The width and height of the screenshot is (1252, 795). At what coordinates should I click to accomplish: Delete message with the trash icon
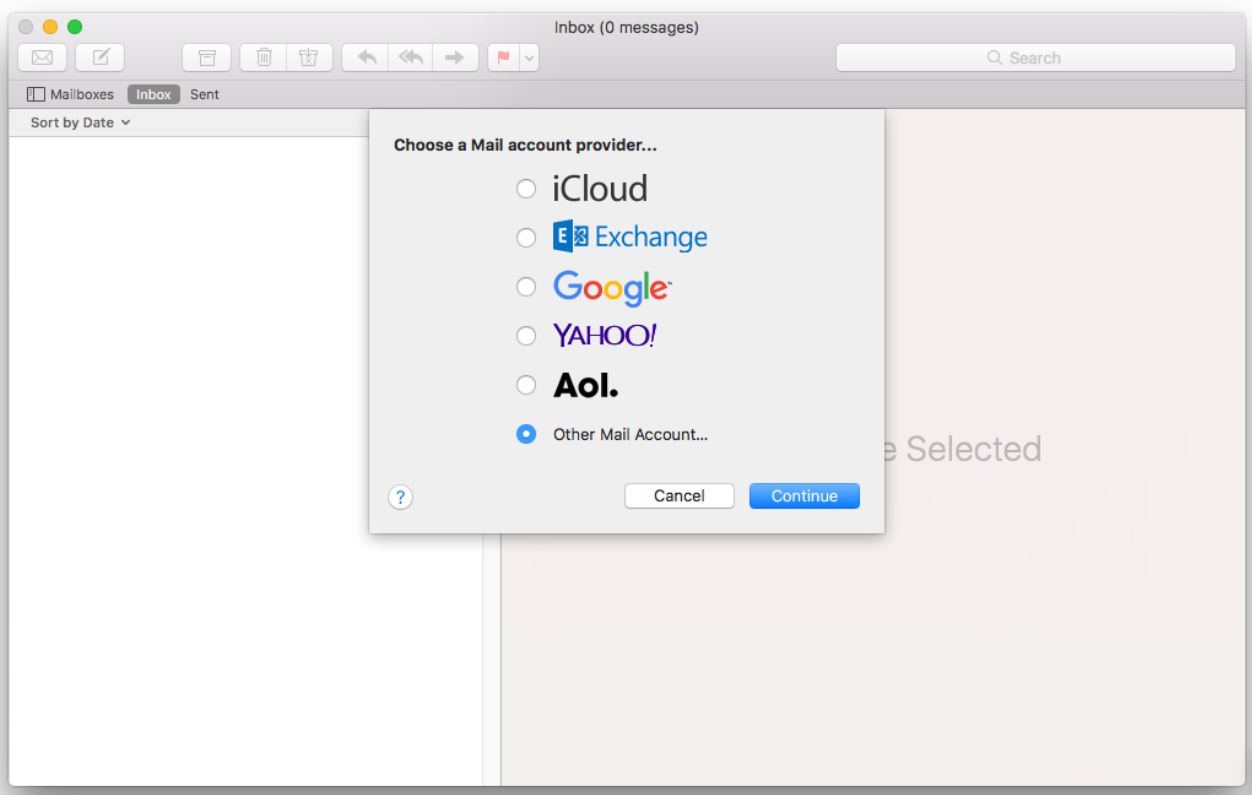point(264,57)
